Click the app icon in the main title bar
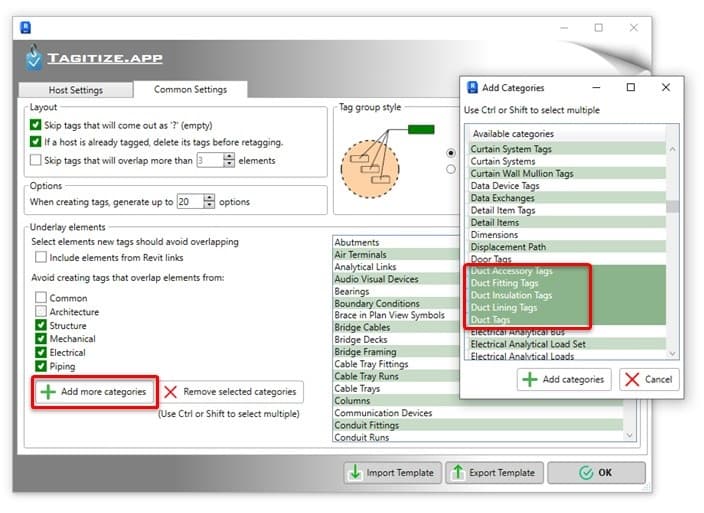Screen dimensions: 704x513 (x=26, y=27)
